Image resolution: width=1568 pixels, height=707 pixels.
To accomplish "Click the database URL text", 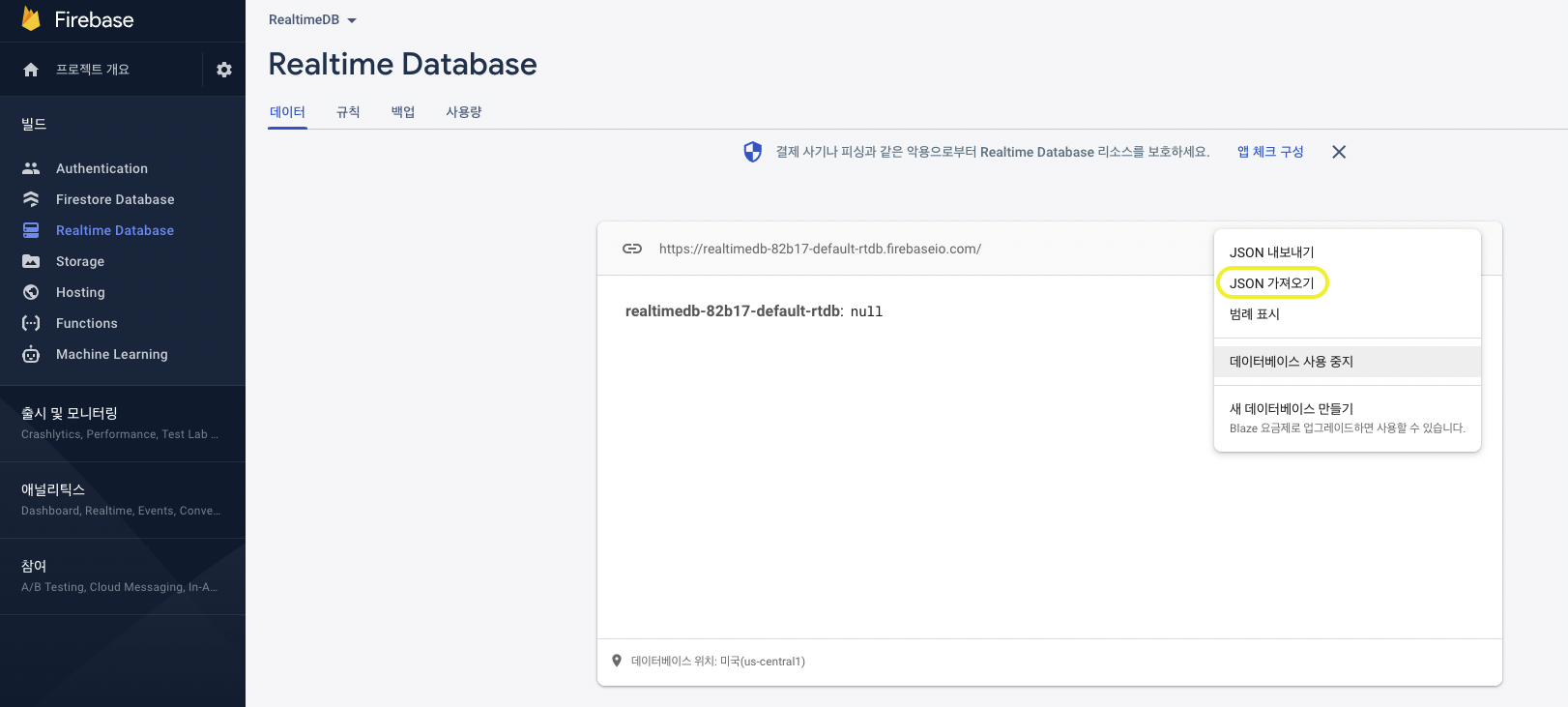I will click(x=820, y=249).
